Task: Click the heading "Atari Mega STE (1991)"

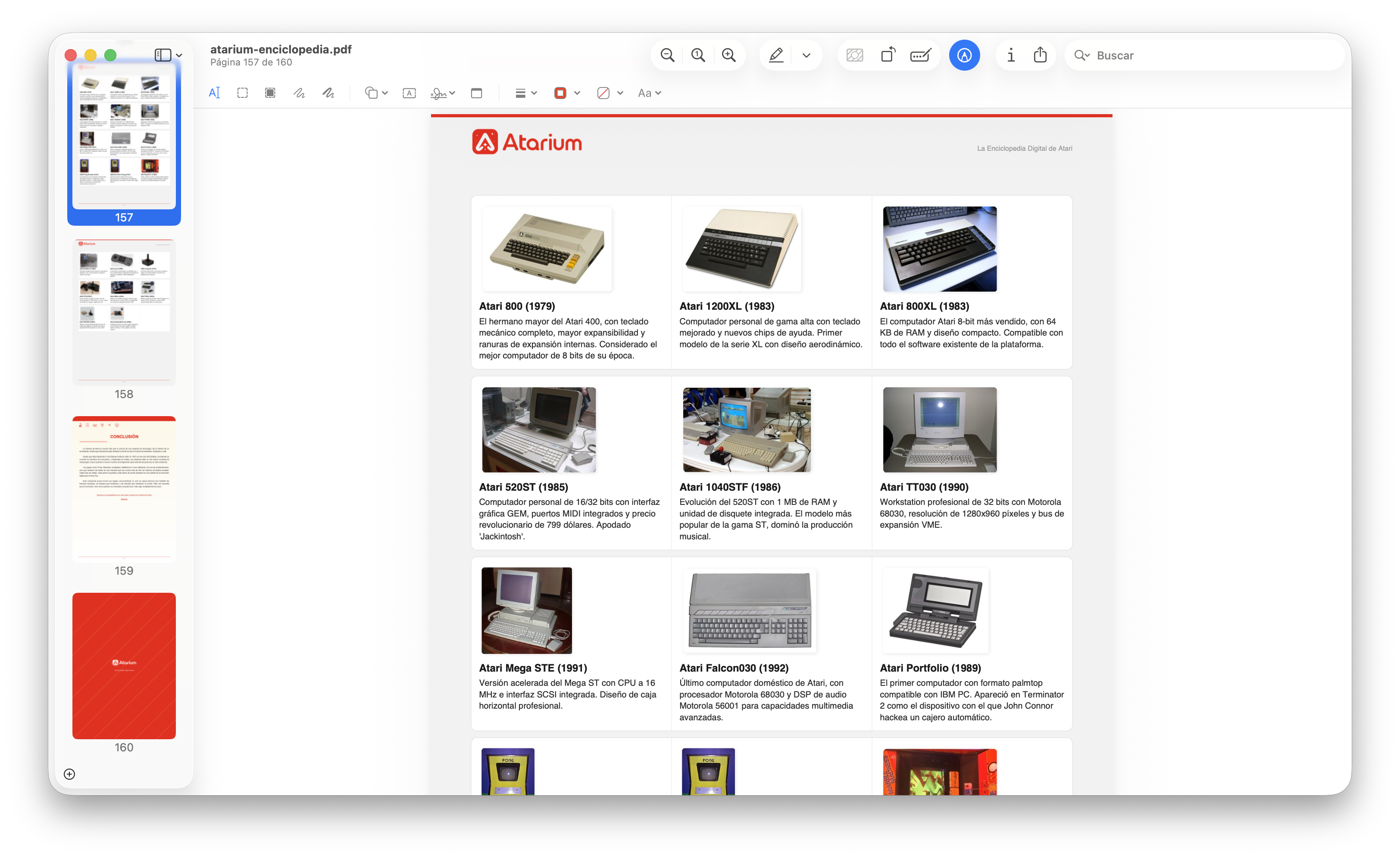Action: click(x=533, y=668)
